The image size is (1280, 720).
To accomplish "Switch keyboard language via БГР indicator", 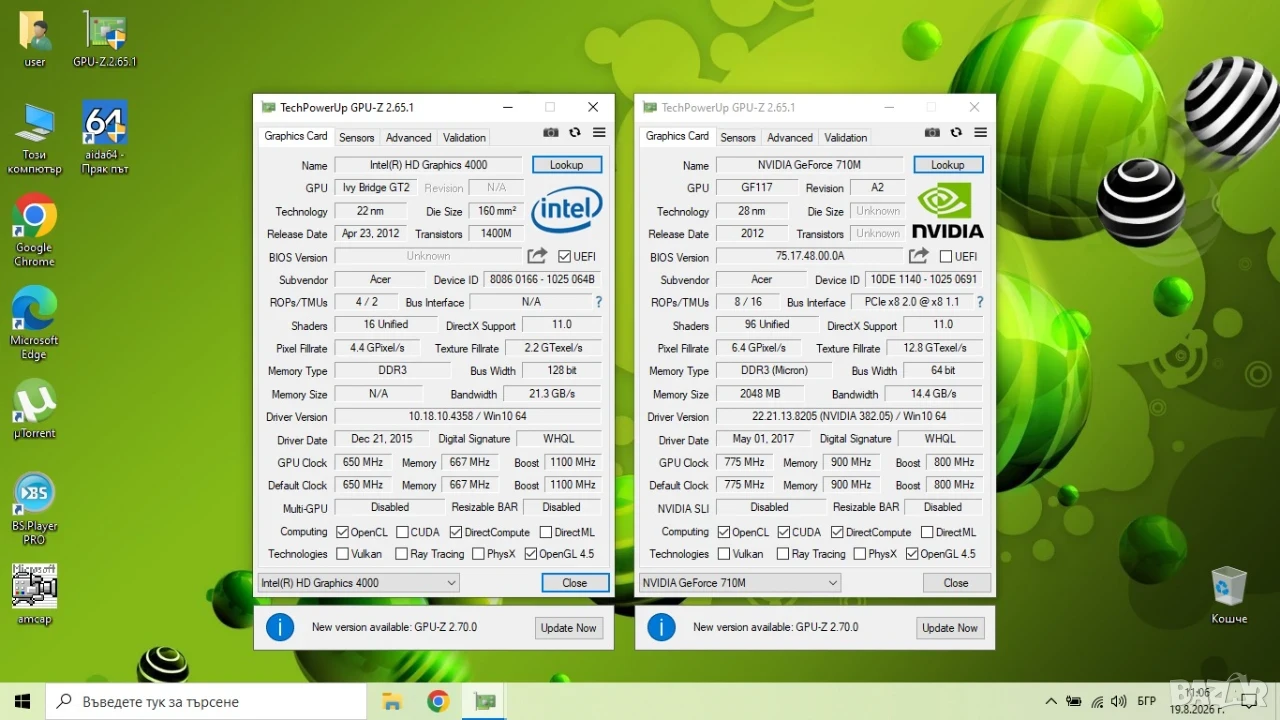I will pos(1147,701).
